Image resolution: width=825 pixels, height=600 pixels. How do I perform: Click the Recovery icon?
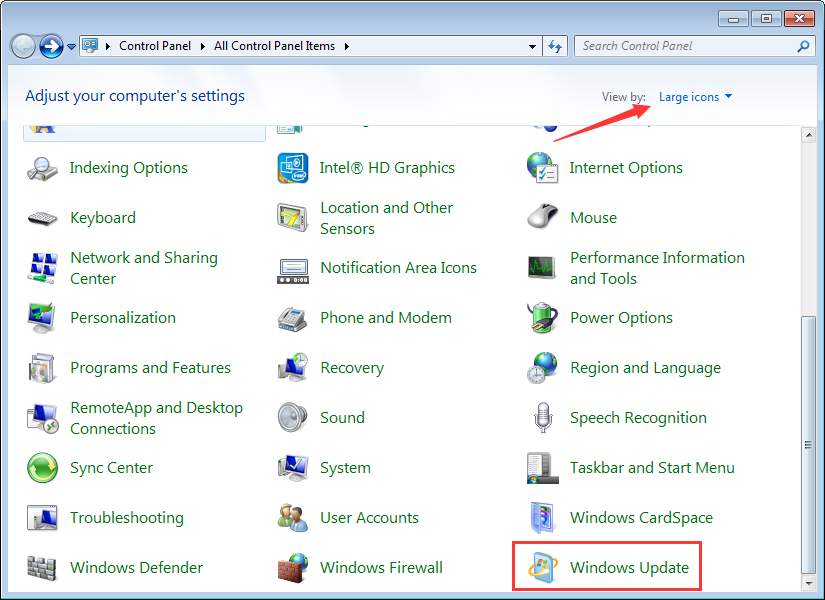pos(293,367)
